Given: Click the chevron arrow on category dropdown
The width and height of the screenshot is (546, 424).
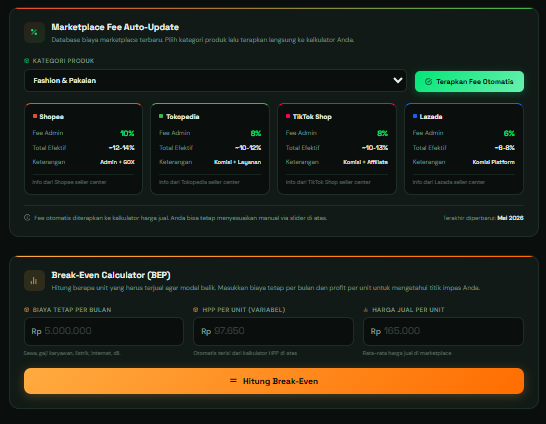Looking at the screenshot, I should coord(398,80).
